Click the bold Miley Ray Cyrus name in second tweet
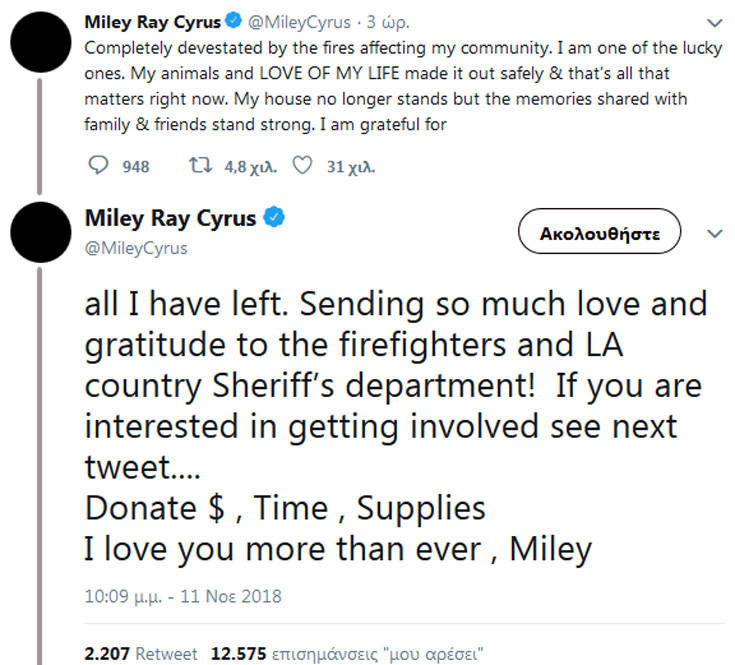The width and height of the screenshot is (735, 665). [x=170, y=218]
